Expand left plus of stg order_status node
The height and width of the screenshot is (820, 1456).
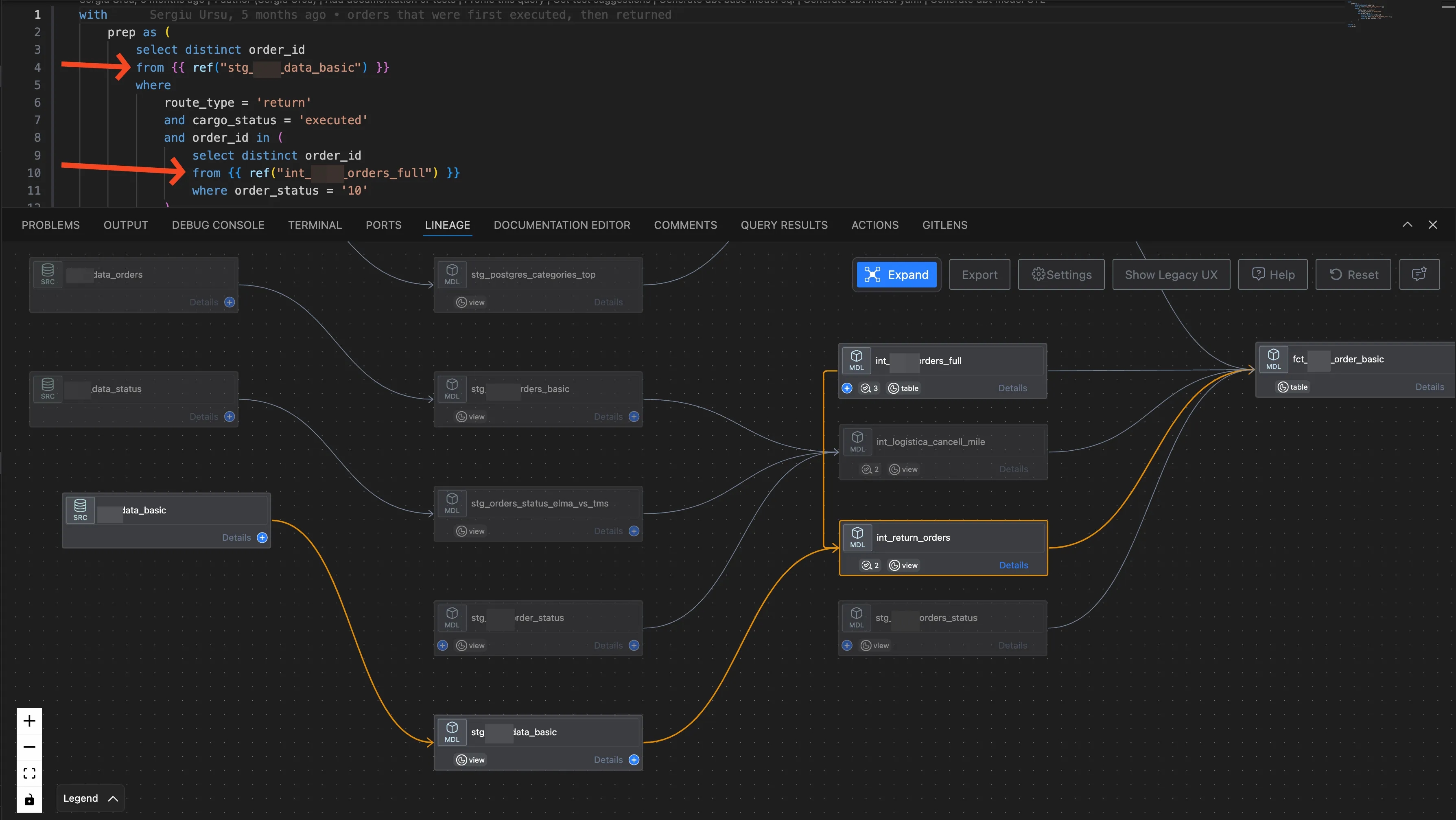[443, 645]
